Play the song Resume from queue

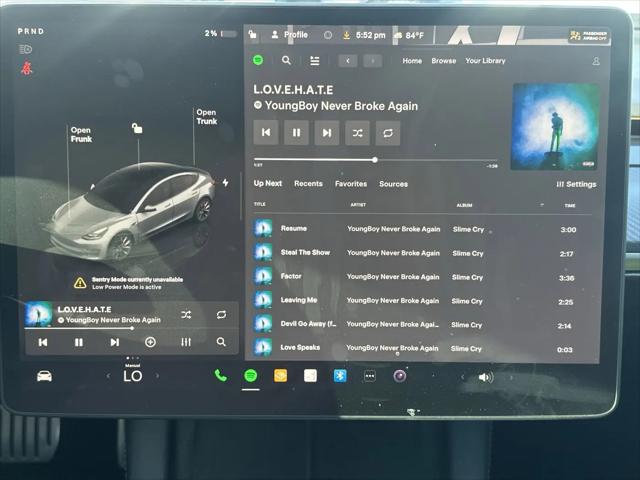pyautogui.click(x=422, y=229)
